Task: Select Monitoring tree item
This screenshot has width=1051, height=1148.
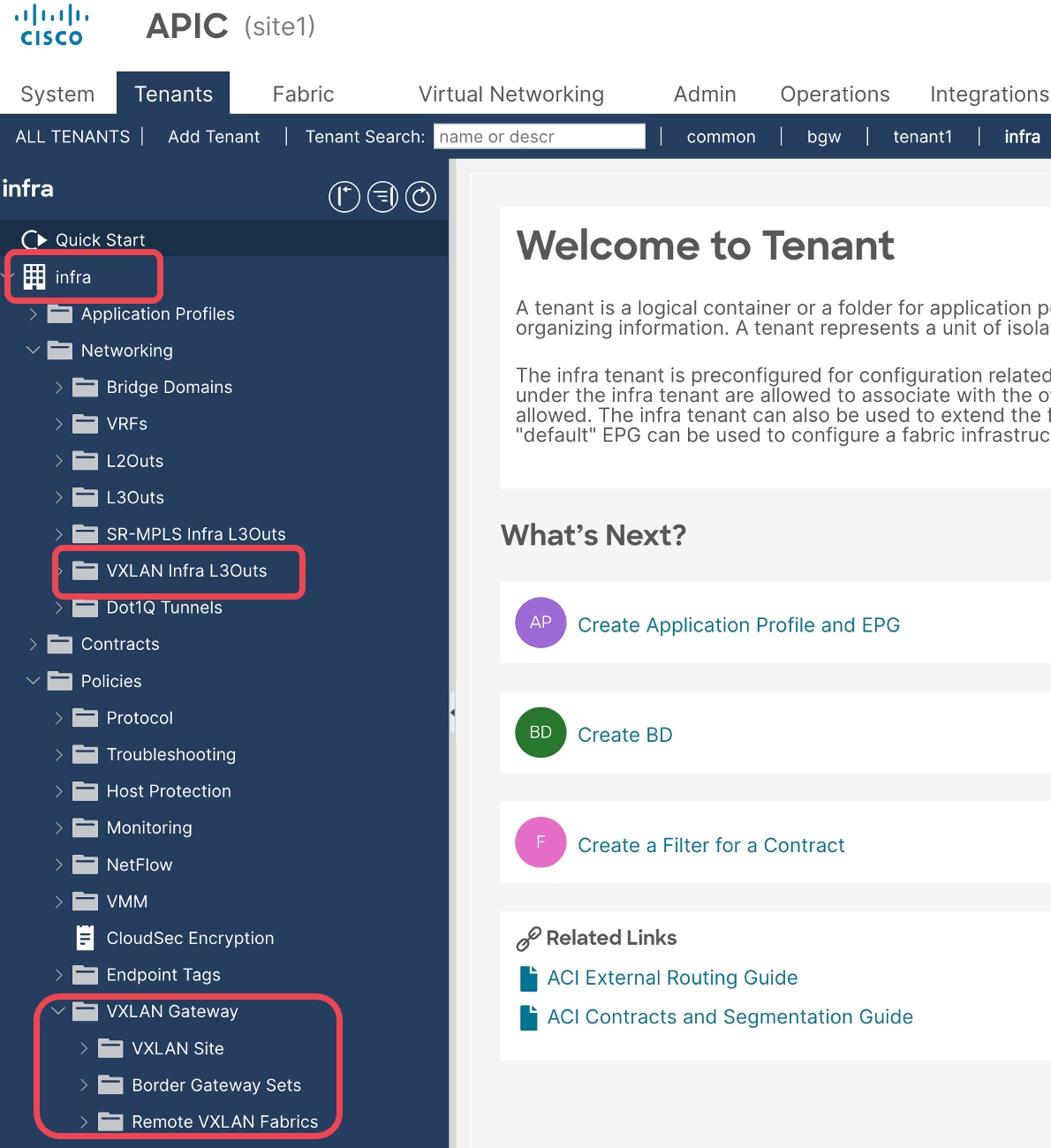Action: coord(149,827)
